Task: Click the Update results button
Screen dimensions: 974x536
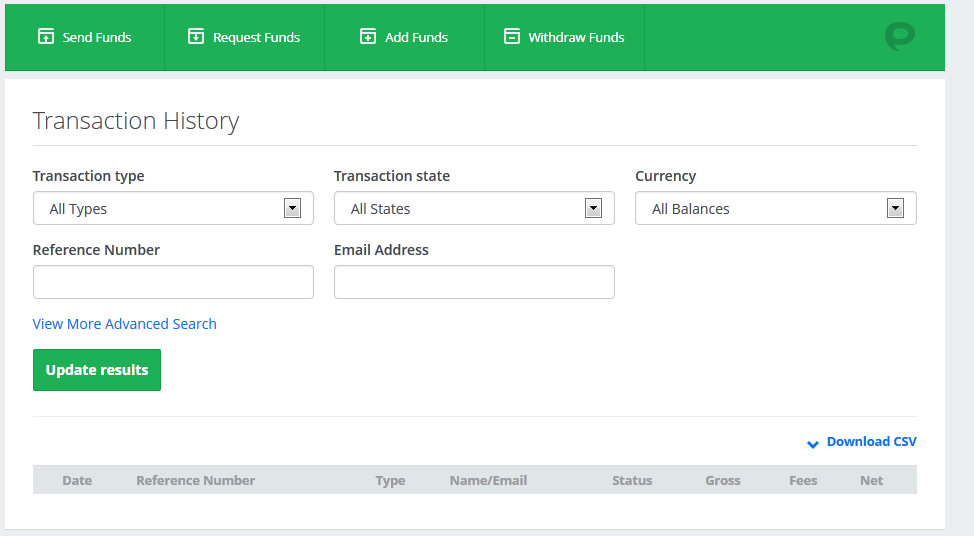Action: 97,370
